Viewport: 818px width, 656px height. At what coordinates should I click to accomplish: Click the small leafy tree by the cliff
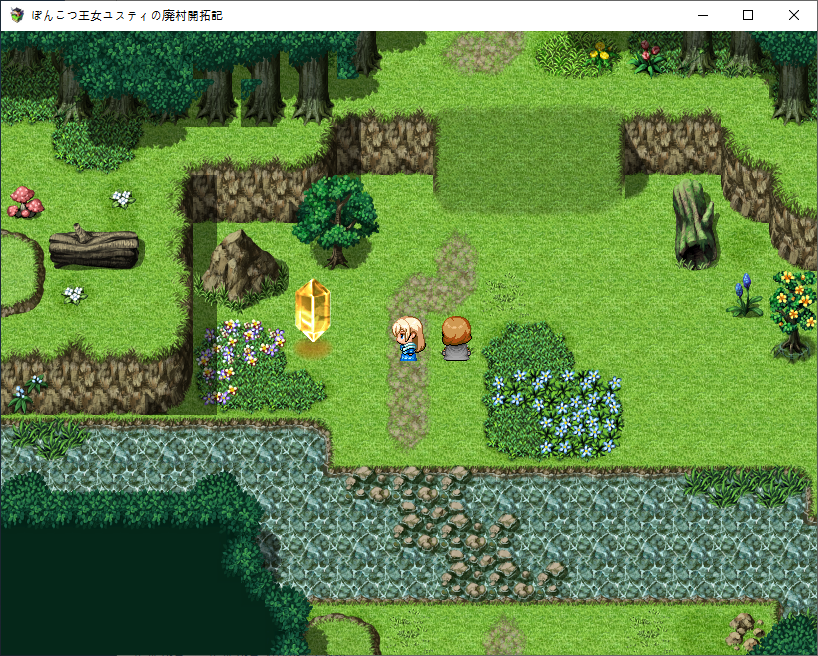coord(336,222)
